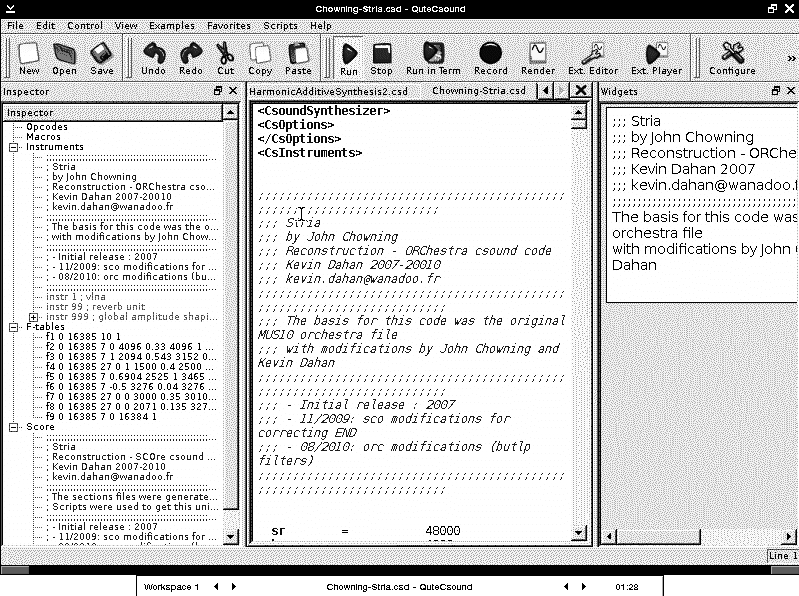Collapse the Instruments tree node

[14, 147]
